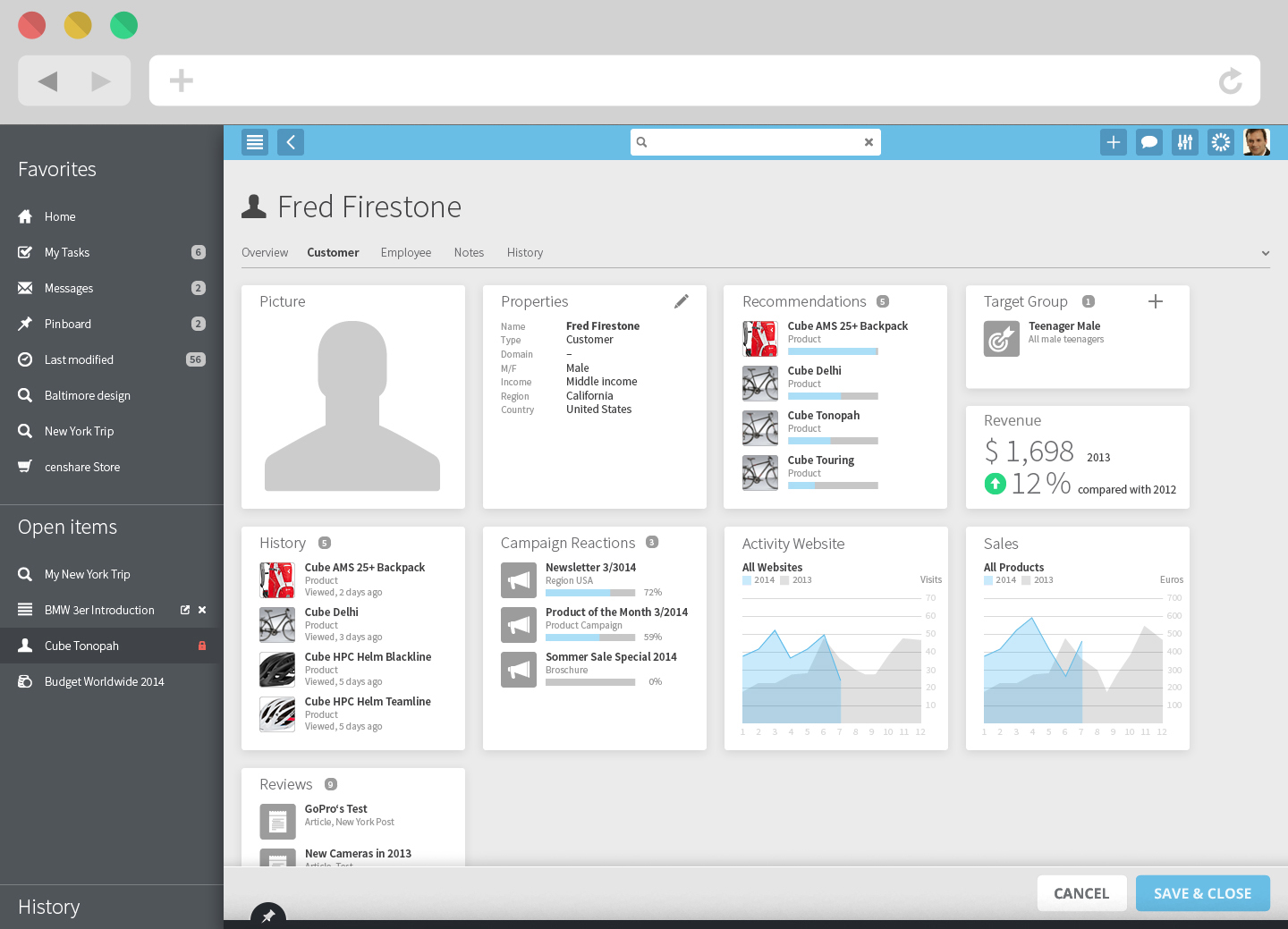Viewport: 1288px width, 929px height.
Task: Click the search magnifier icon in search box
Action: pos(641,142)
